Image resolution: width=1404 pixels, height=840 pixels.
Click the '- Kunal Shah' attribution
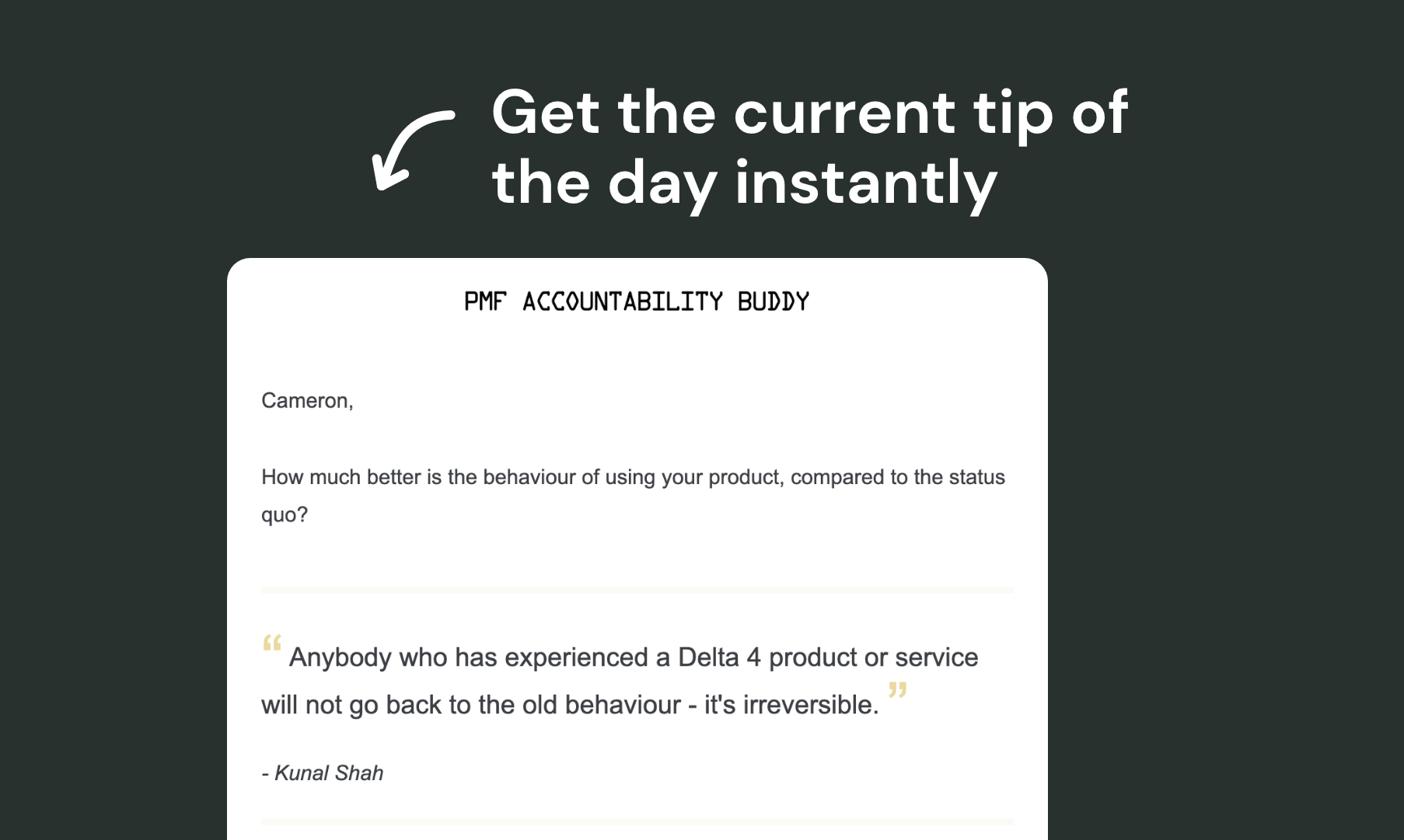pos(323,773)
